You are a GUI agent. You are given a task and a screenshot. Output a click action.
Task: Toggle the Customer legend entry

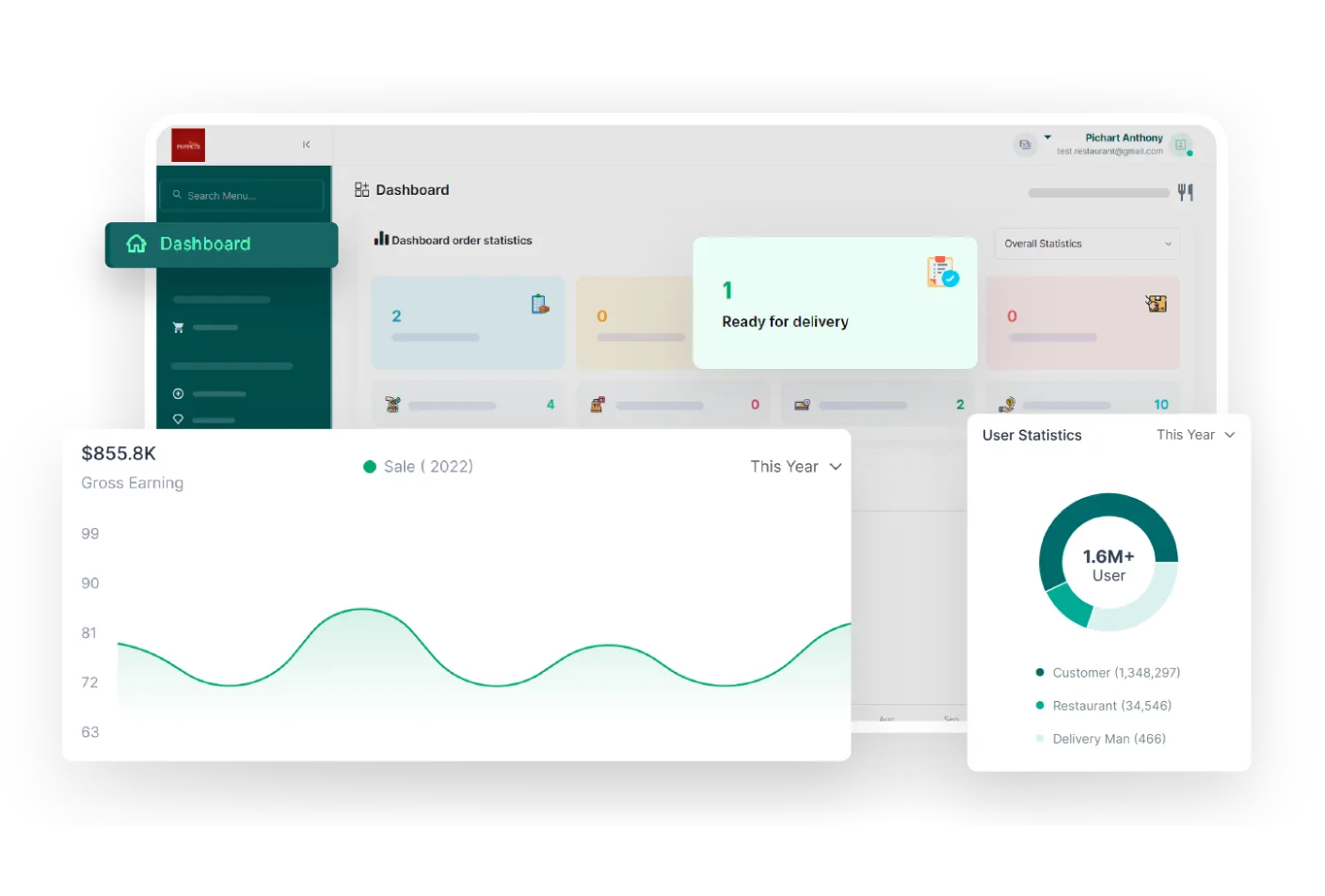(1107, 673)
